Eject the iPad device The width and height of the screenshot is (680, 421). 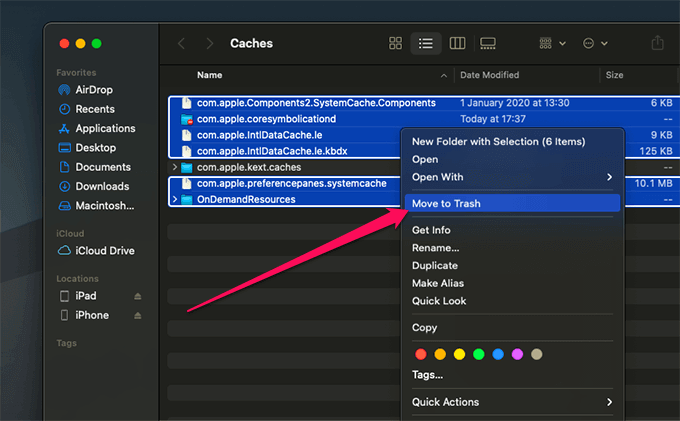tap(137, 296)
